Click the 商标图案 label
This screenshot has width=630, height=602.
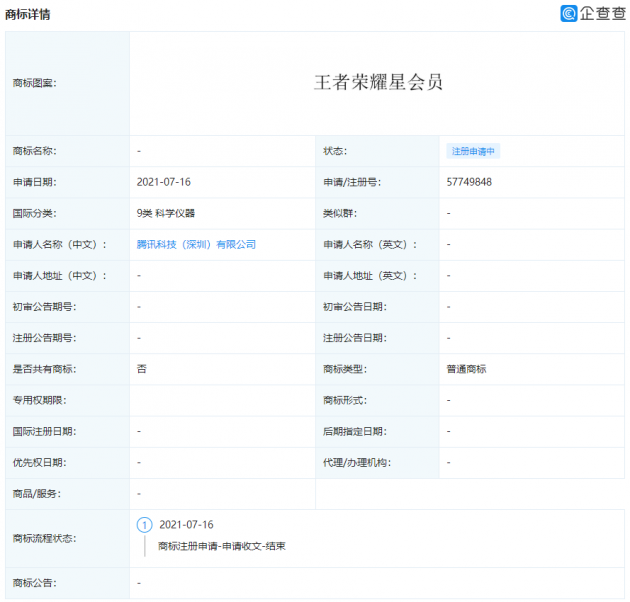[35, 83]
